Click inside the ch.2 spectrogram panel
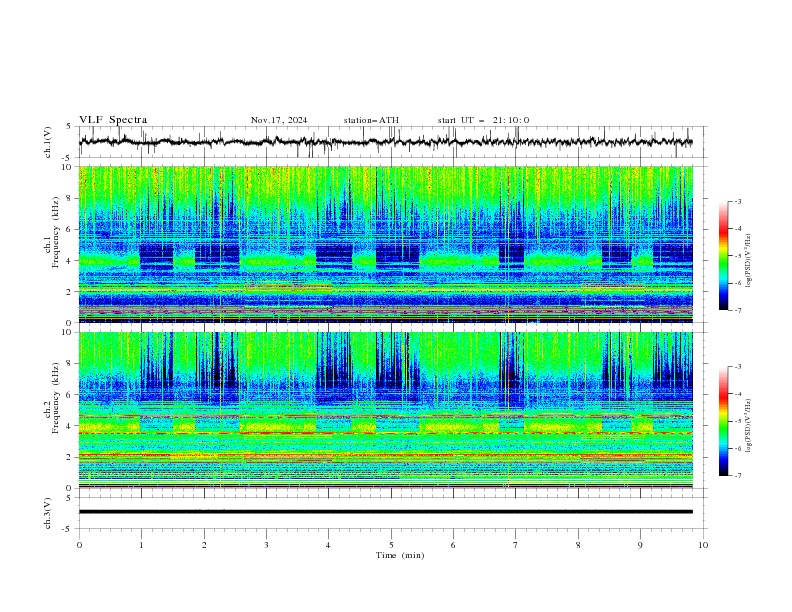 (x=386, y=410)
